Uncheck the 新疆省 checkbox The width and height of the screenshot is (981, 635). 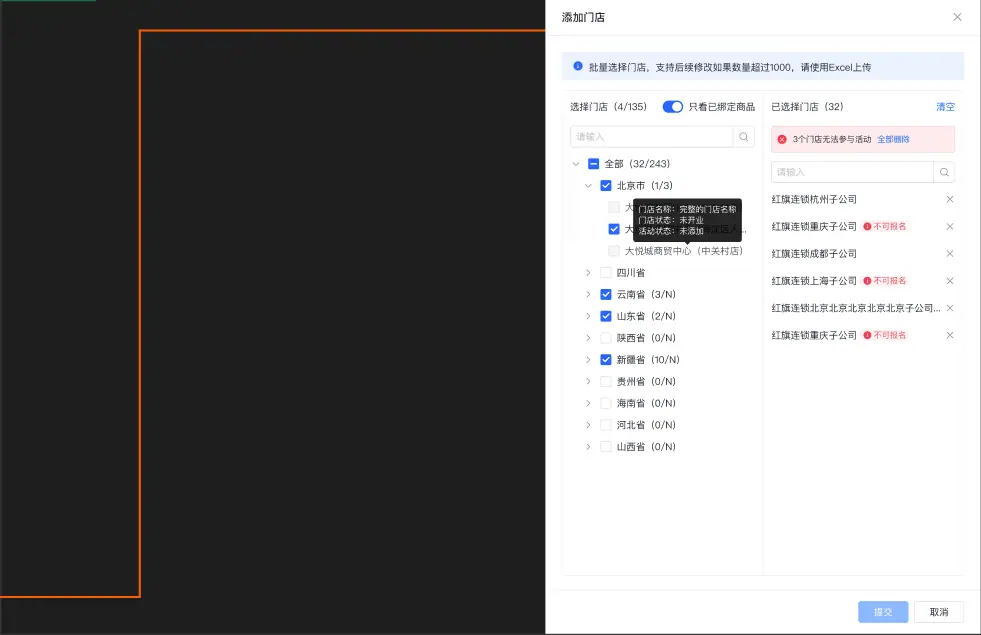click(606, 360)
